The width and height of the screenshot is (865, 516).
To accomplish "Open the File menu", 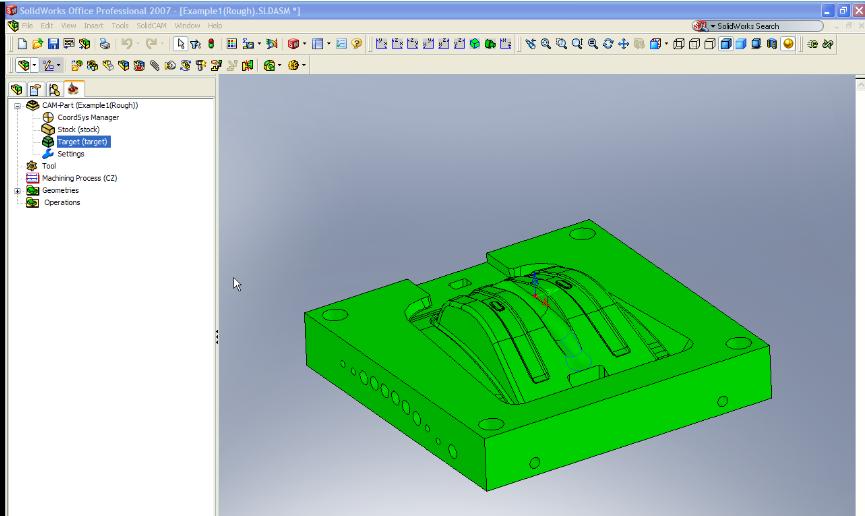I will pyautogui.click(x=27, y=25).
